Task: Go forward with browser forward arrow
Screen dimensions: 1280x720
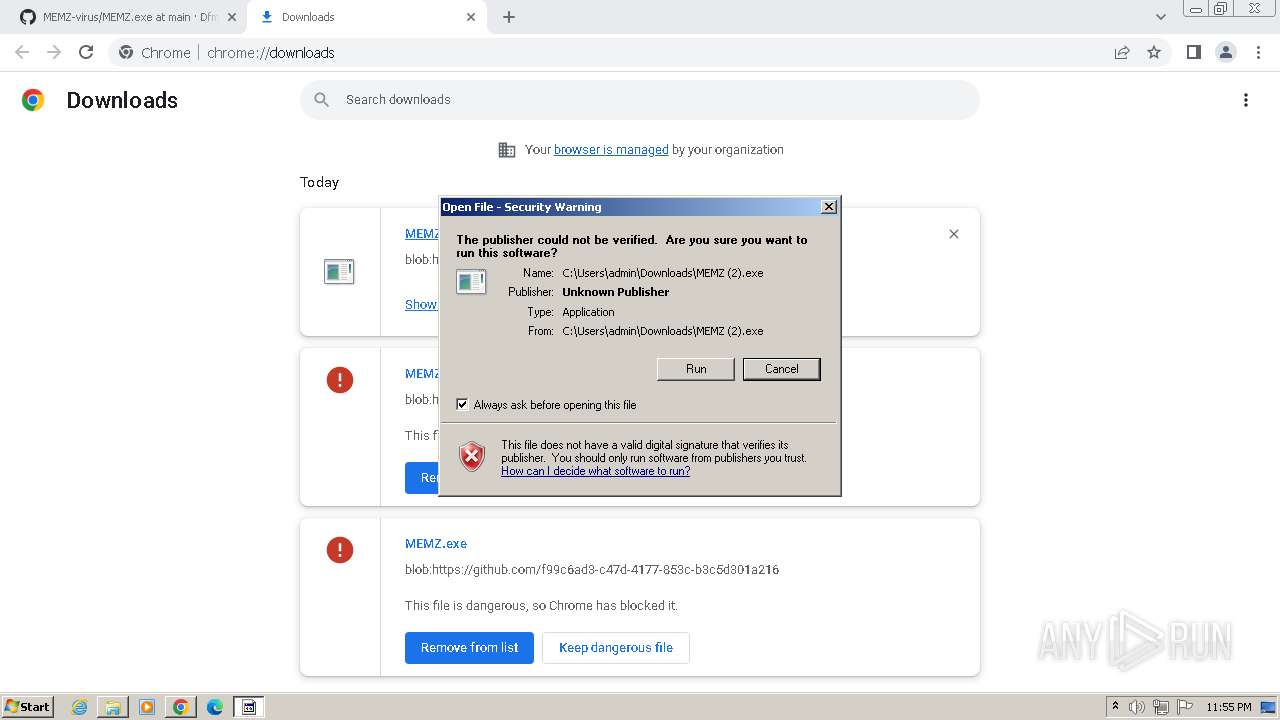Action: click(54, 53)
